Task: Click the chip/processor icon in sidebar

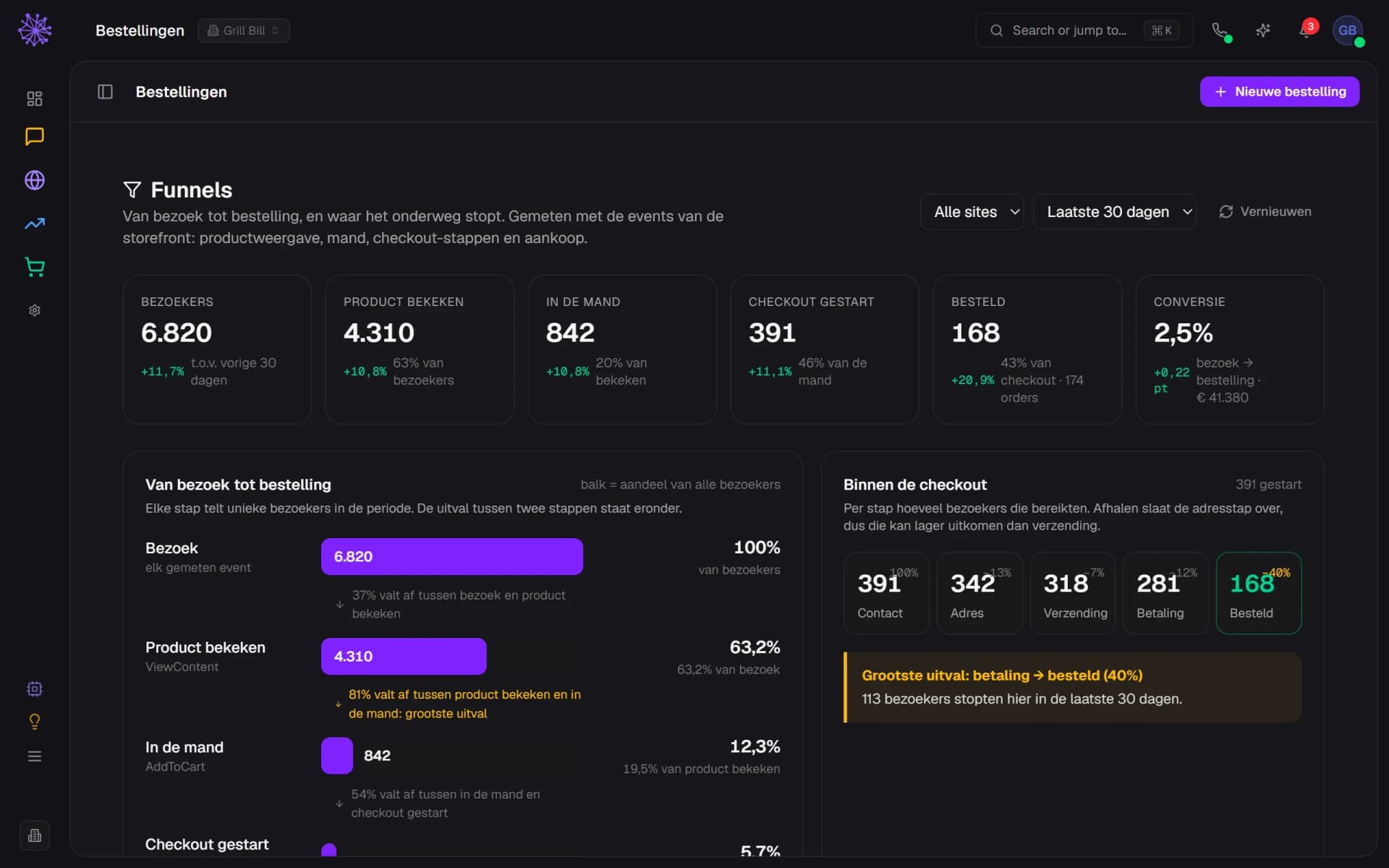Action: click(35, 689)
